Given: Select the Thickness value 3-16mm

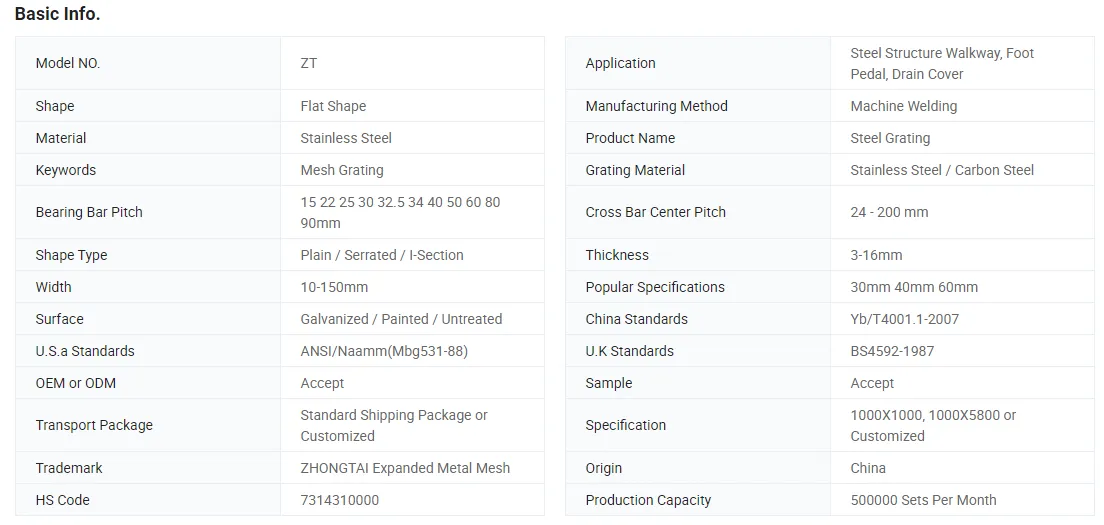Looking at the screenshot, I should [876, 255].
